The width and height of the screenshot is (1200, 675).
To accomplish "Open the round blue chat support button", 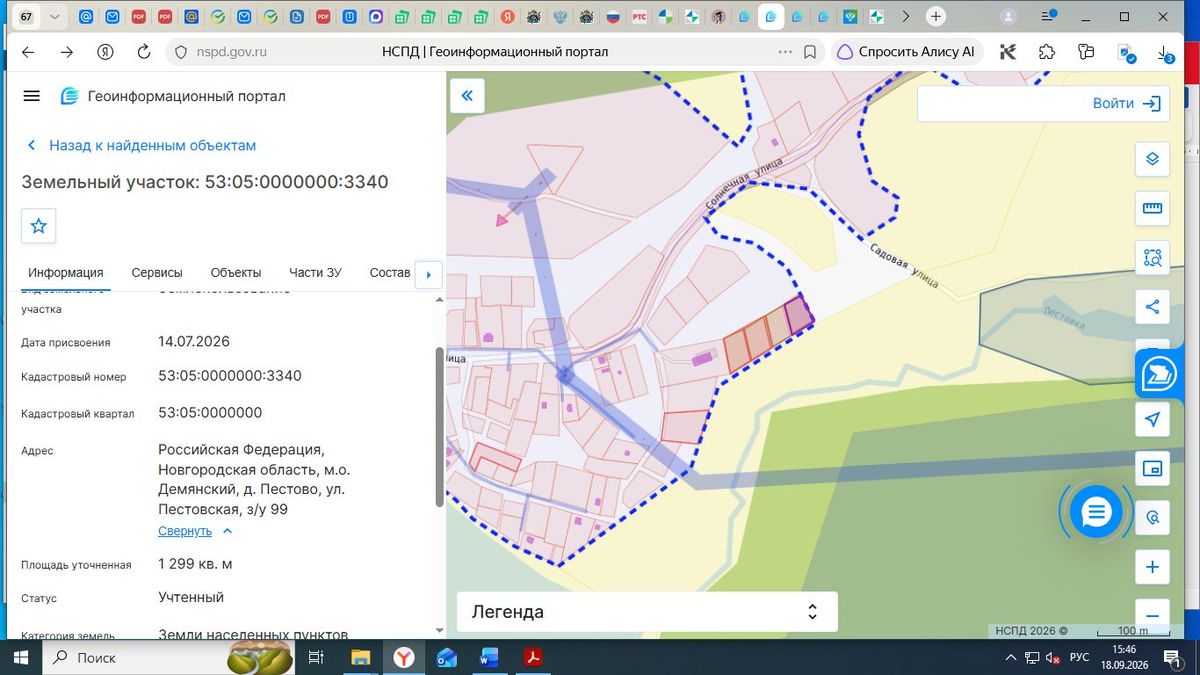I will point(1096,512).
